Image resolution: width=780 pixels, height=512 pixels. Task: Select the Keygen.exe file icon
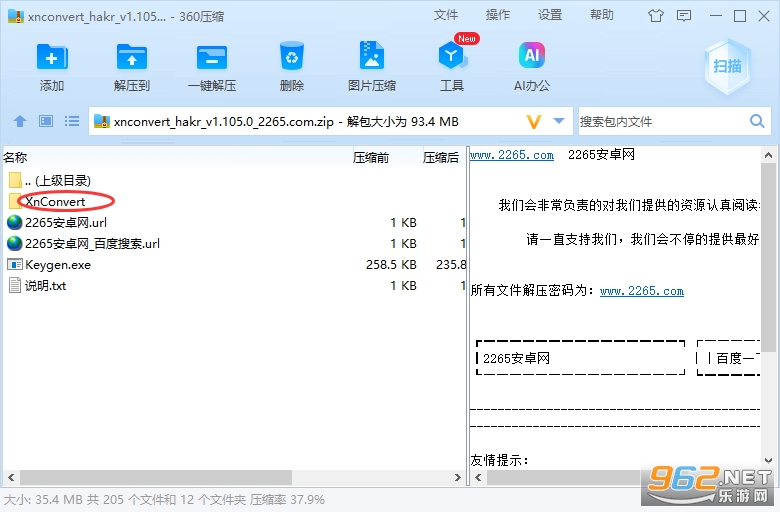15,264
